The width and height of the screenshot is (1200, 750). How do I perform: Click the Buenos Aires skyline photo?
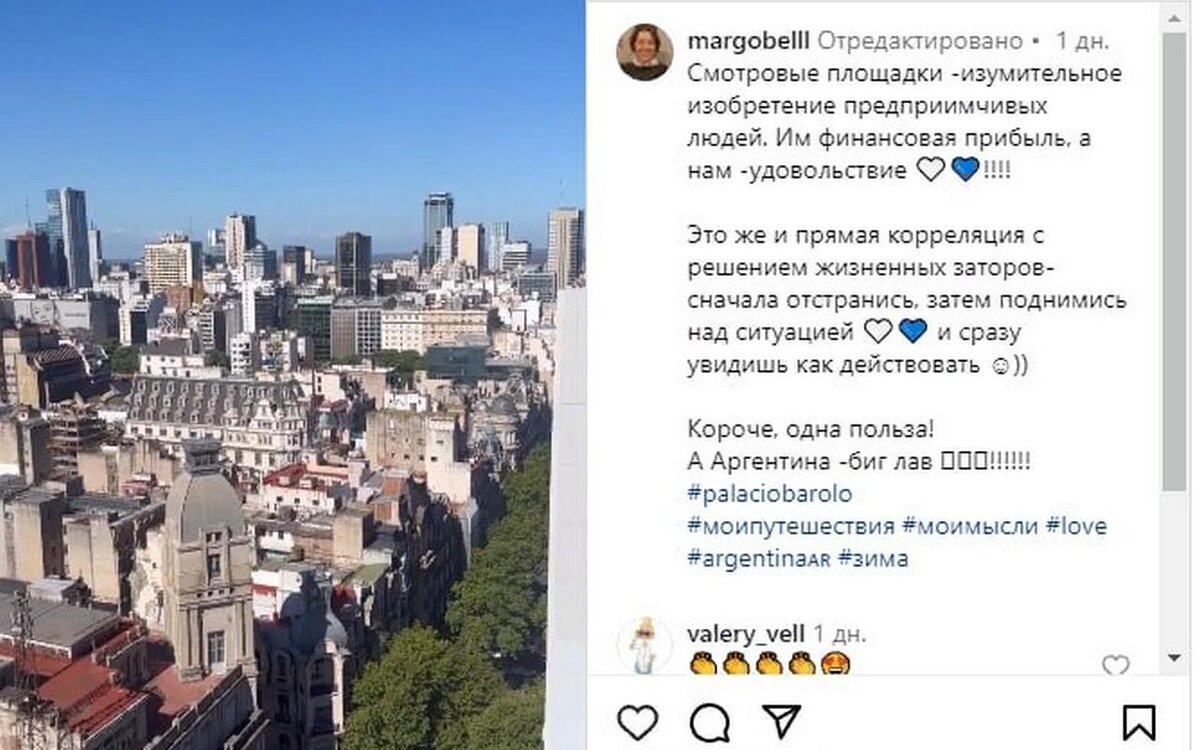click(292, 375)
